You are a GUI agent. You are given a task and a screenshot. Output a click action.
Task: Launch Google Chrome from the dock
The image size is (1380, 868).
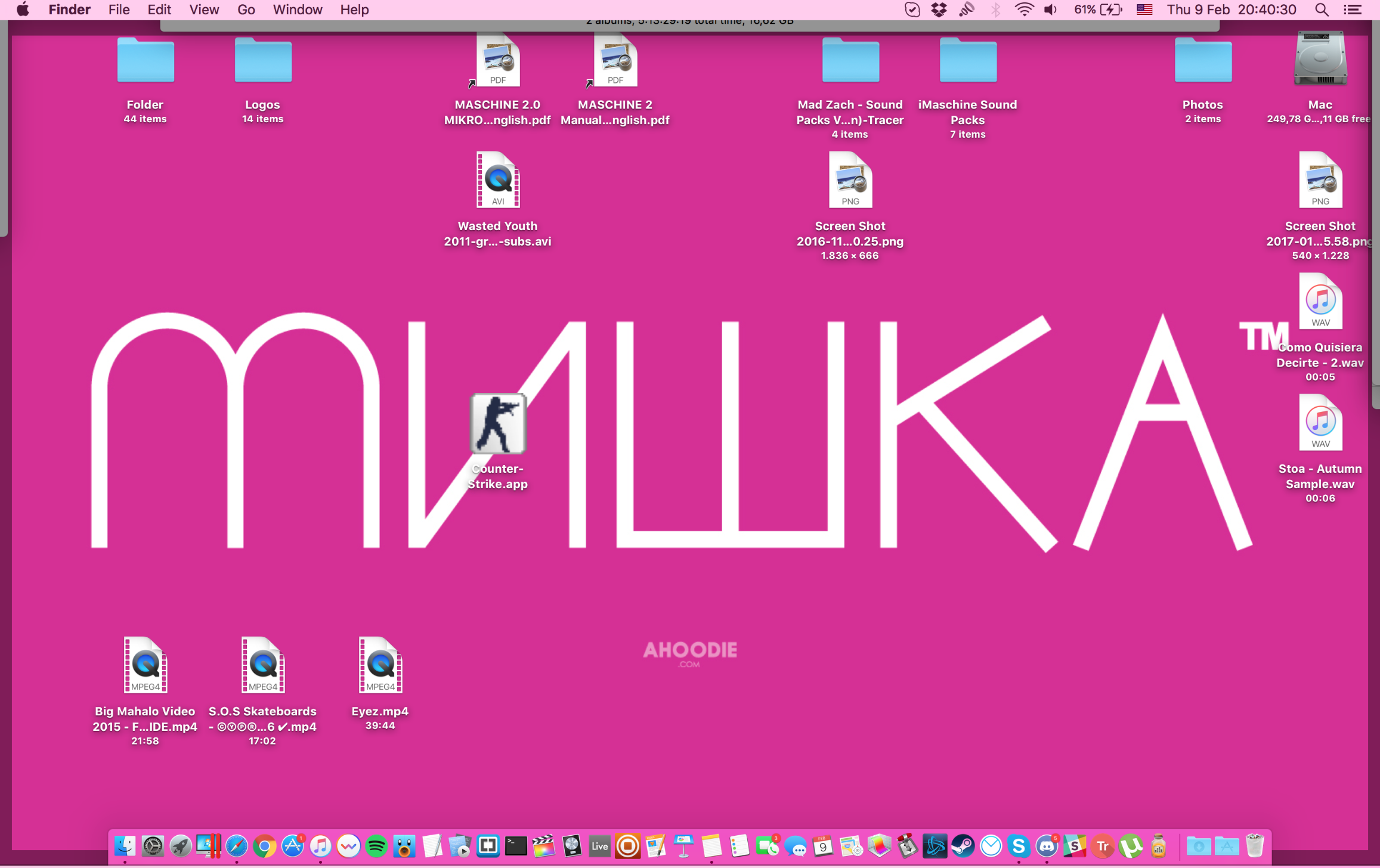[x=264, y=846]
